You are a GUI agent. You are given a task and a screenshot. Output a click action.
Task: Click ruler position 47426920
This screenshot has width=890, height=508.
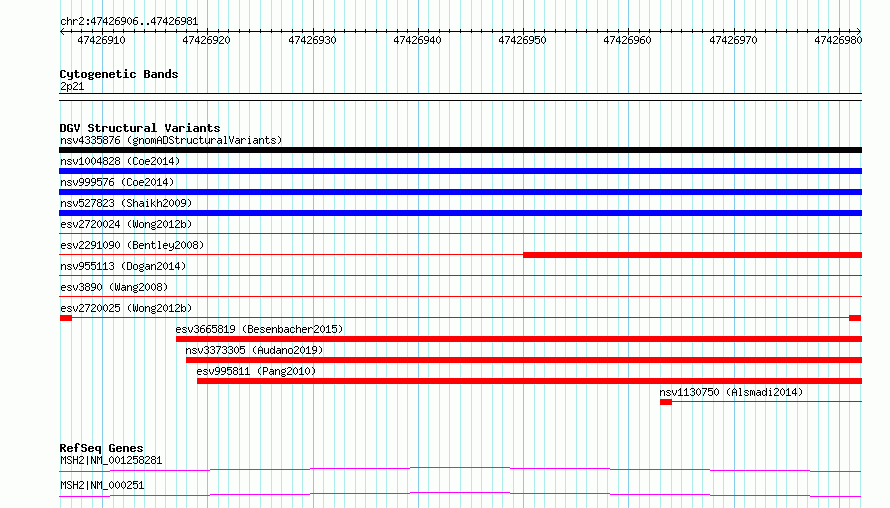pyautogui.click(x=206, y=40)
